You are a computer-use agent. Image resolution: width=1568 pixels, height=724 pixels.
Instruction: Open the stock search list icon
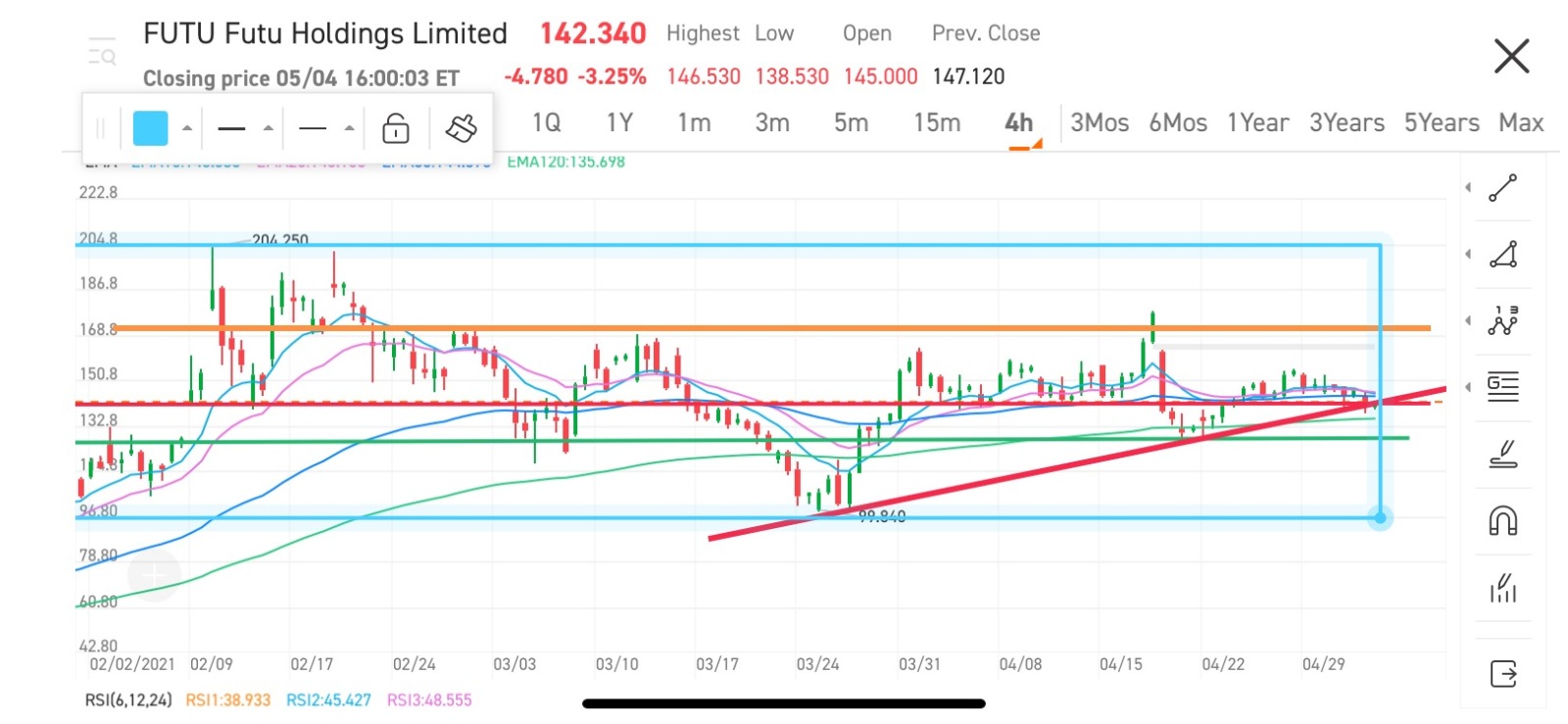[102, 52]
